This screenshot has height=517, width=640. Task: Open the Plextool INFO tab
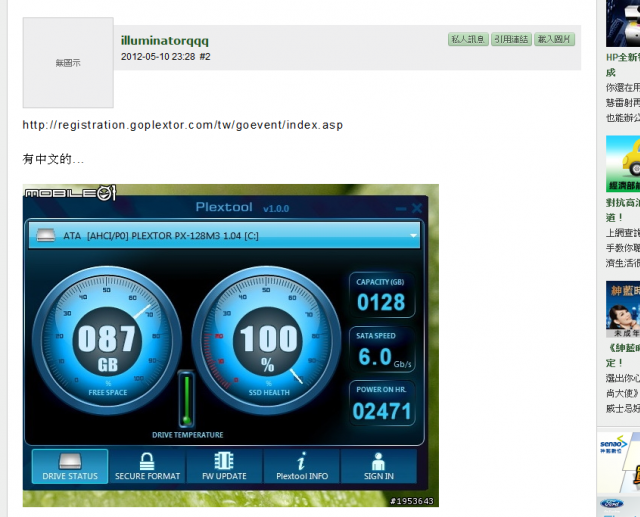pyautogui.click(x=302, y=466)
